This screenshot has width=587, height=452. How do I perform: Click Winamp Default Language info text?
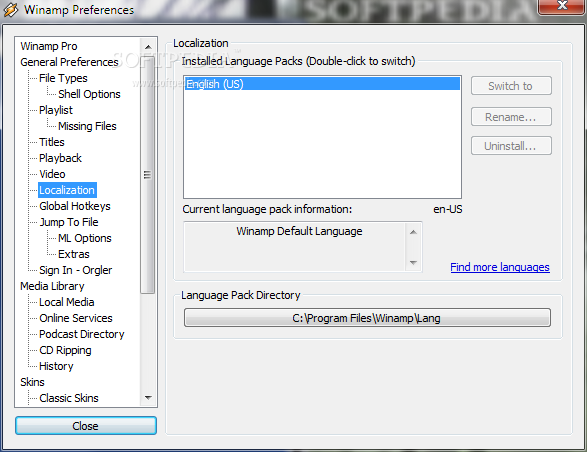pyautogui.click(x=299, y=231)
